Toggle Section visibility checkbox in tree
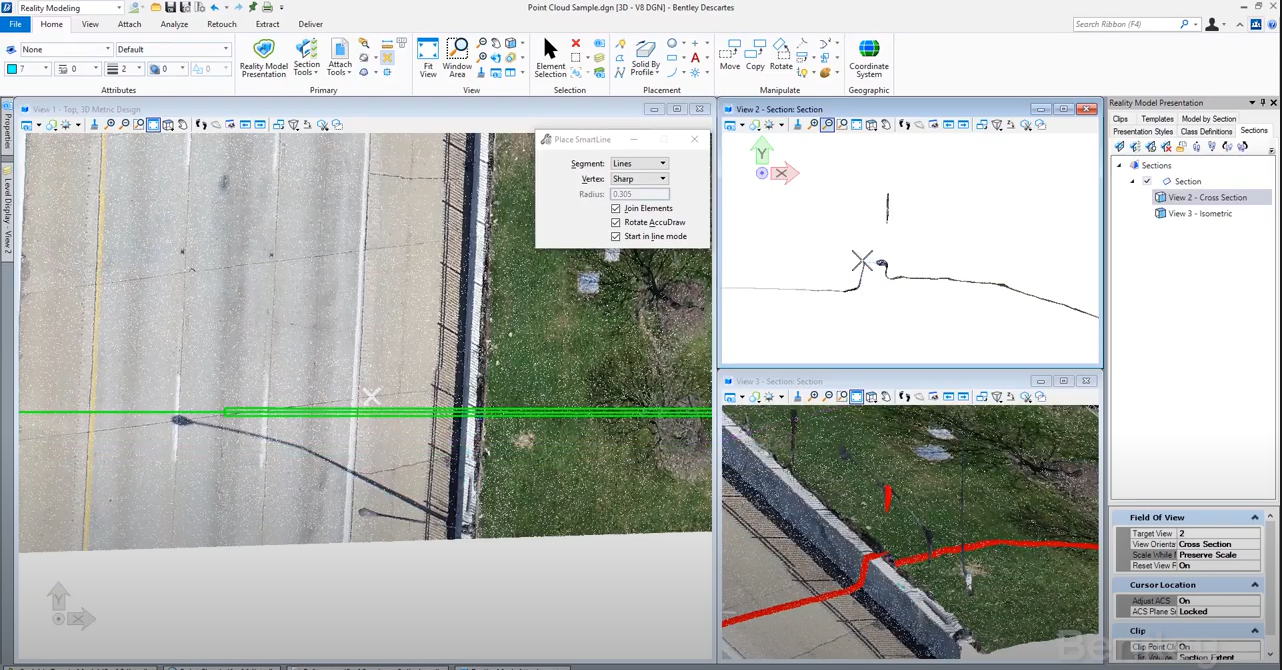This screenshot has height=670, width=1282. [x=1147, y=181]
